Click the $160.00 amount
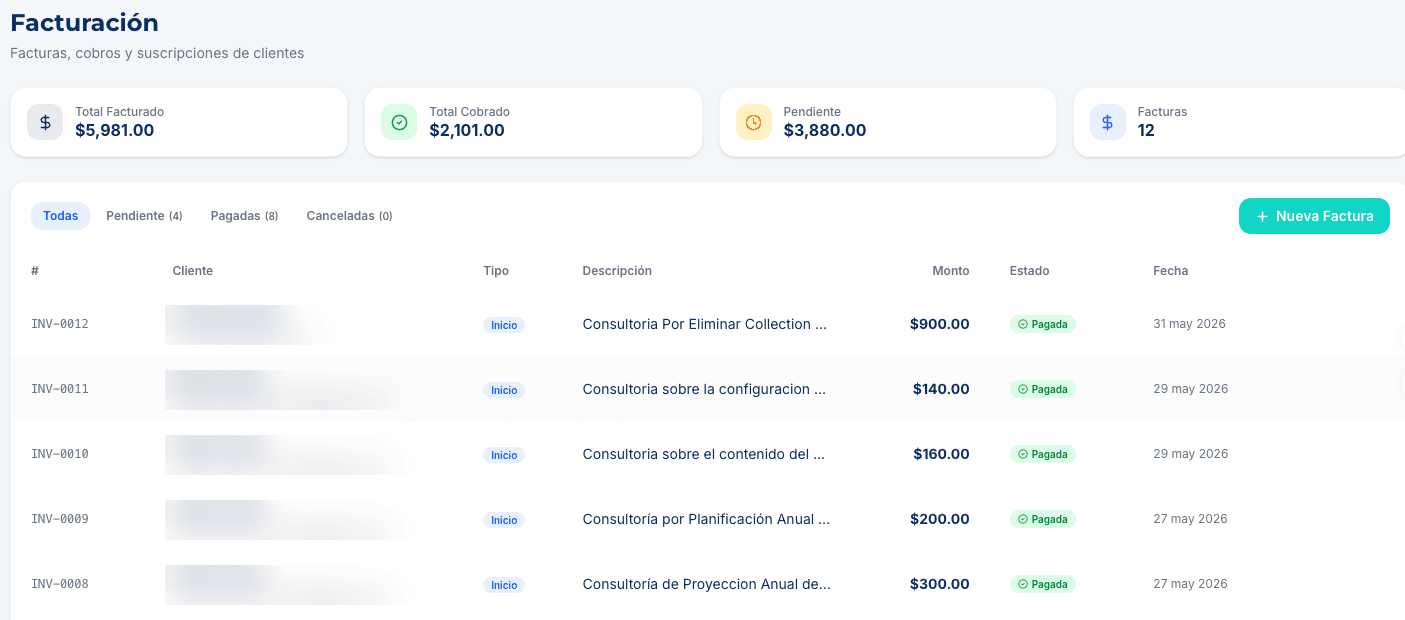Screen dimensions: 1405x620 [941, 454]
